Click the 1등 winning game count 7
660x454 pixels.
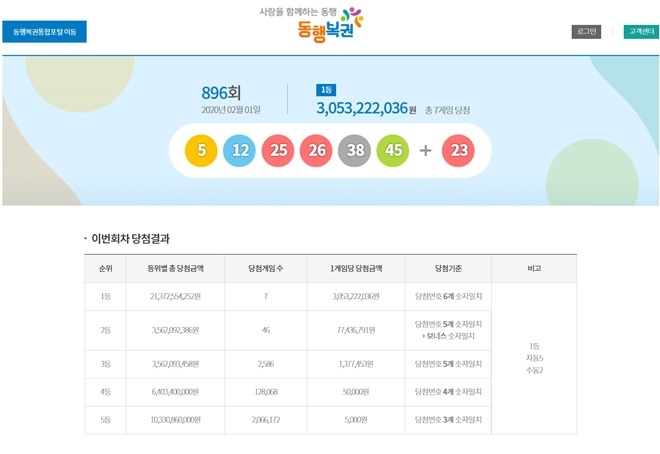[x=266, y=297]
